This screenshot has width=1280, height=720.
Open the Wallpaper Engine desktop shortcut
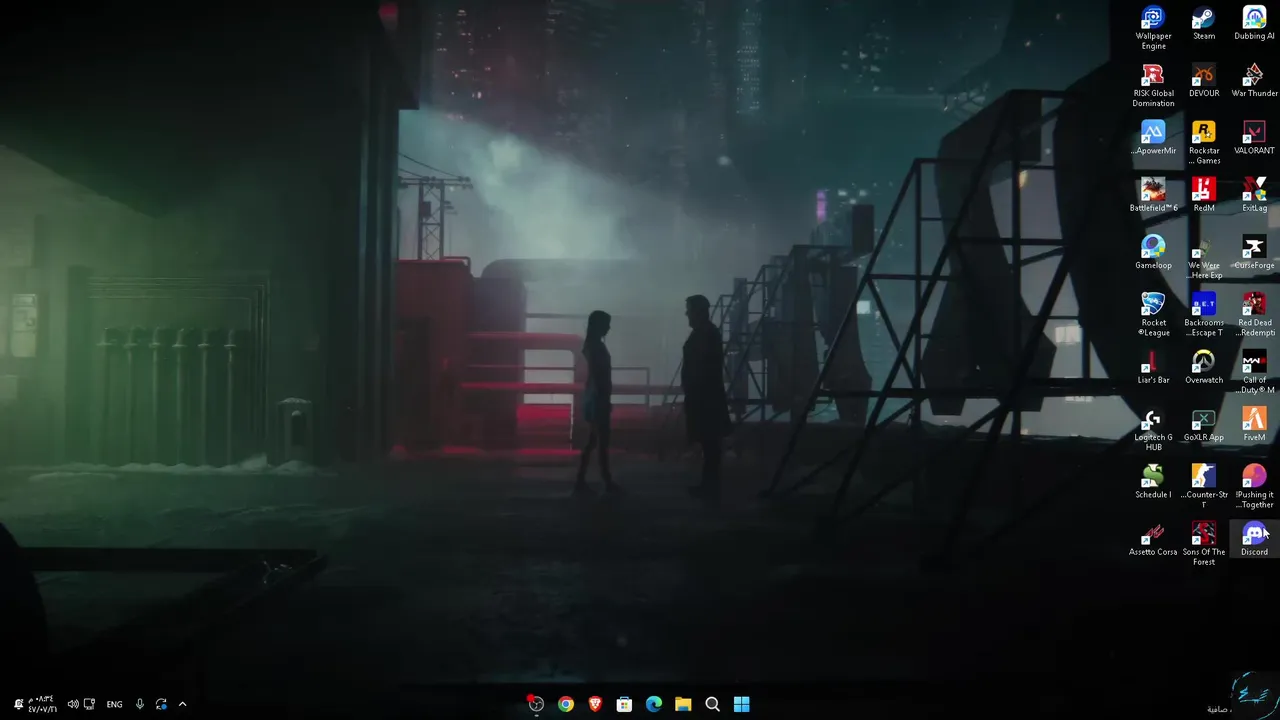click(x=1153, y=28)
